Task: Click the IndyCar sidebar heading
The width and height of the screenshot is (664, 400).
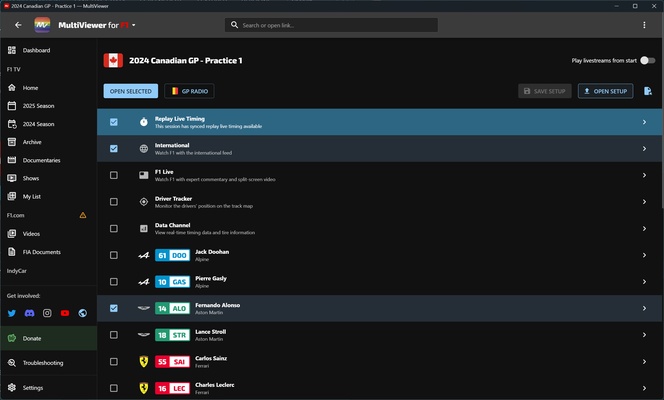Action: (x=17, y=270)
